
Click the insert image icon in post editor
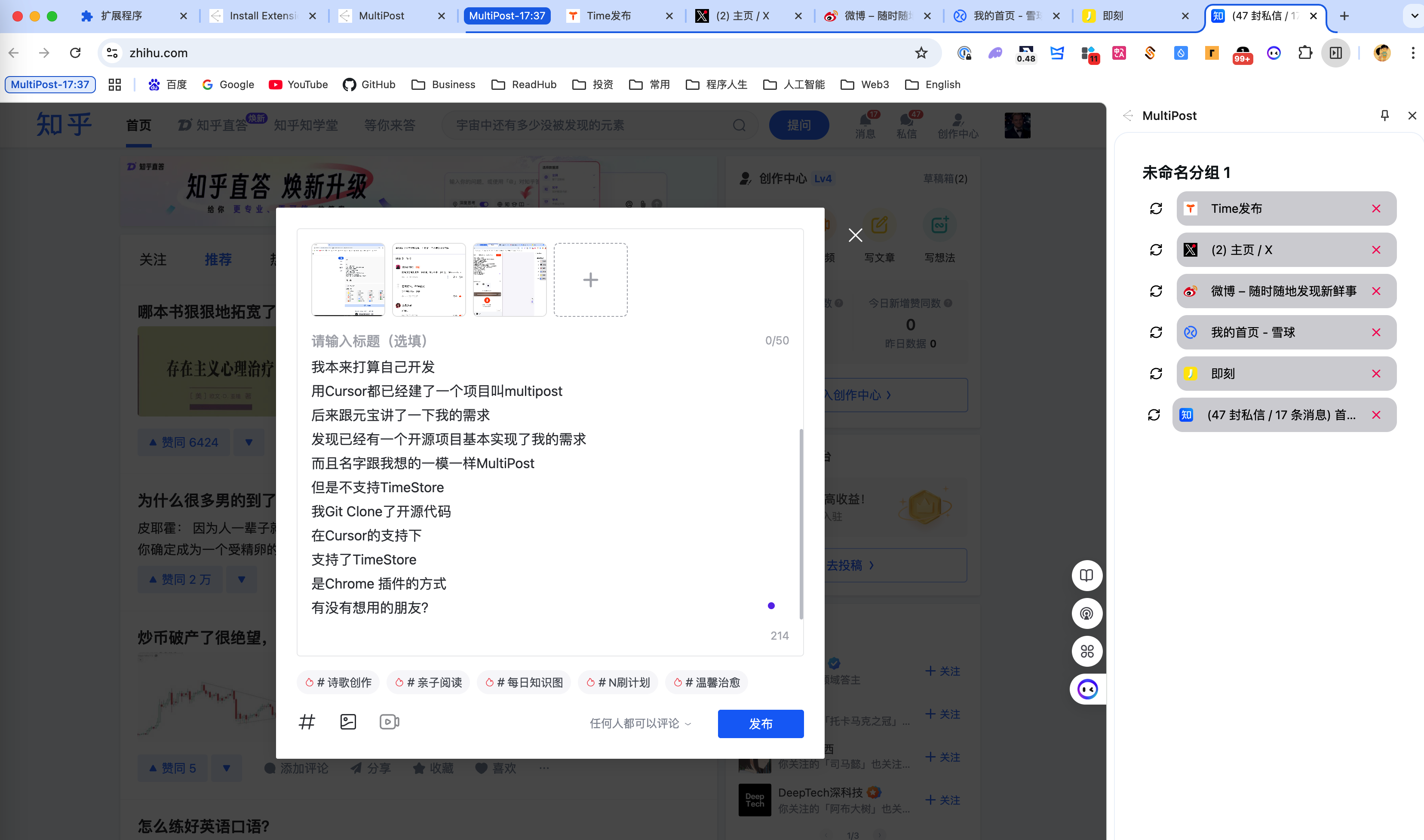tap(348, 722)
